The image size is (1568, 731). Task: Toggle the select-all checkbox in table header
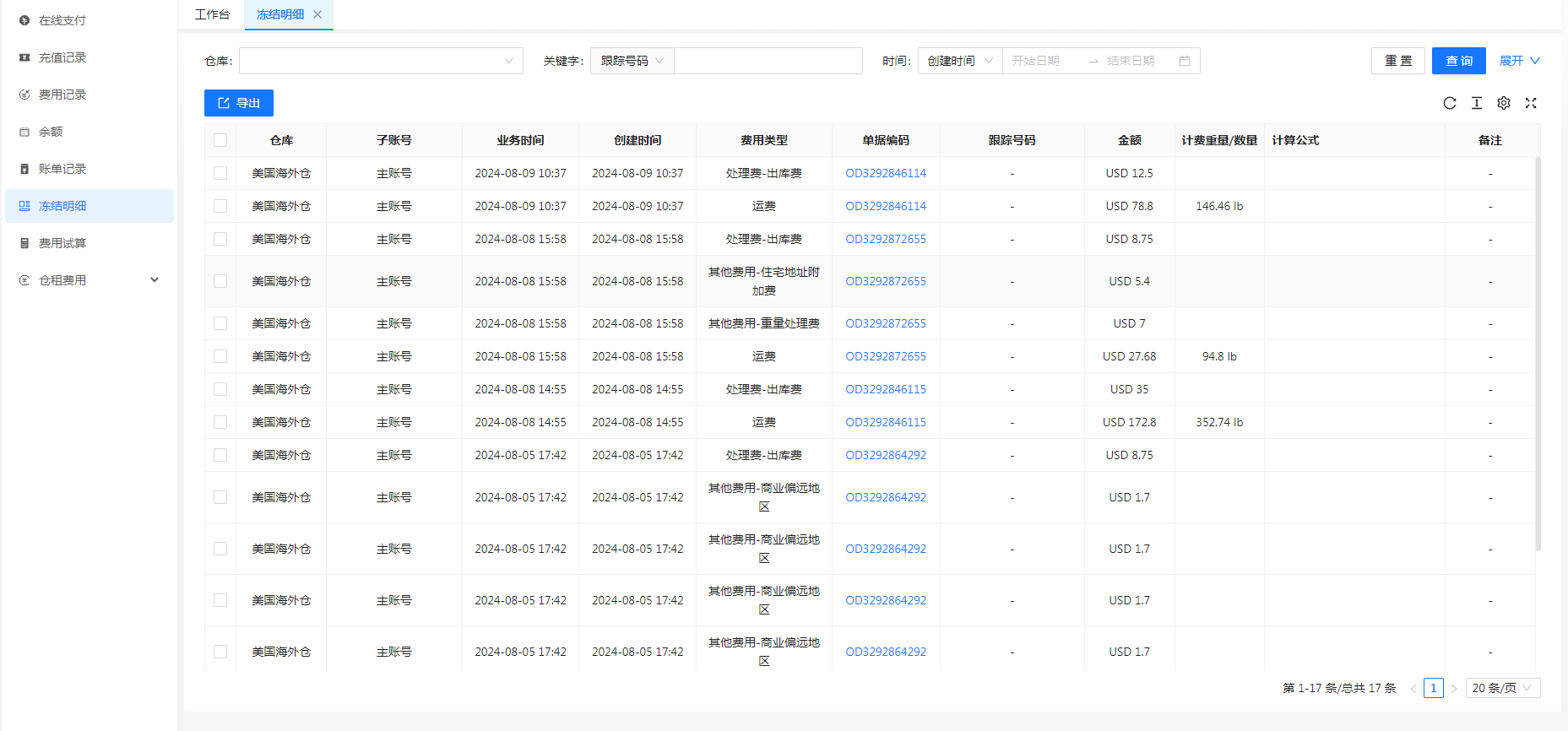pyautogui.click(x=220, y=140)
